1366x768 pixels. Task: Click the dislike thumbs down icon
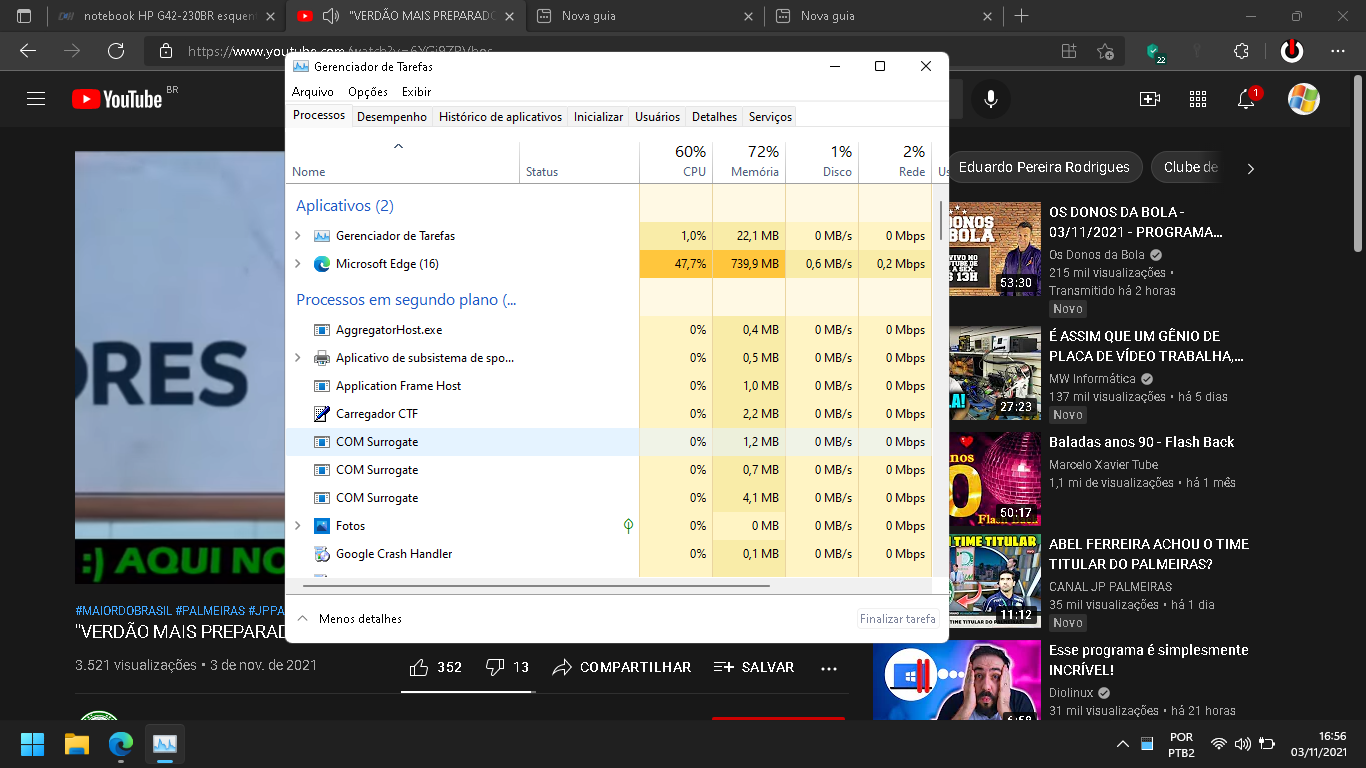(x=495, y=666)
